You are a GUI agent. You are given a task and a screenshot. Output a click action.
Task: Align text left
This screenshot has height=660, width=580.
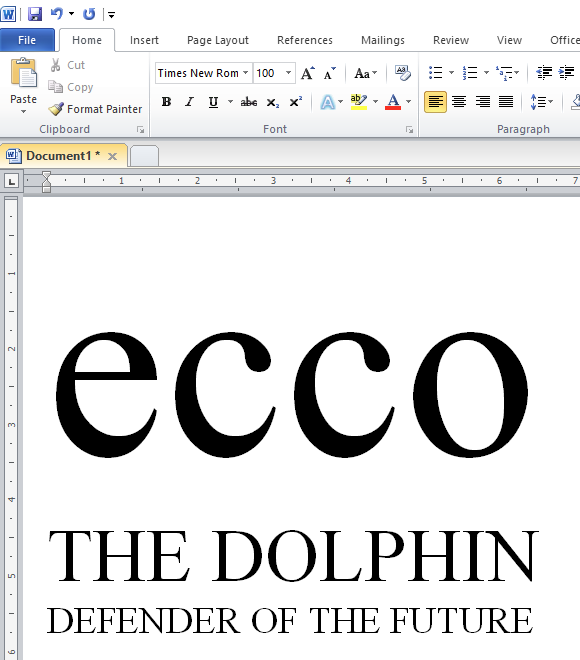point(435,102)
